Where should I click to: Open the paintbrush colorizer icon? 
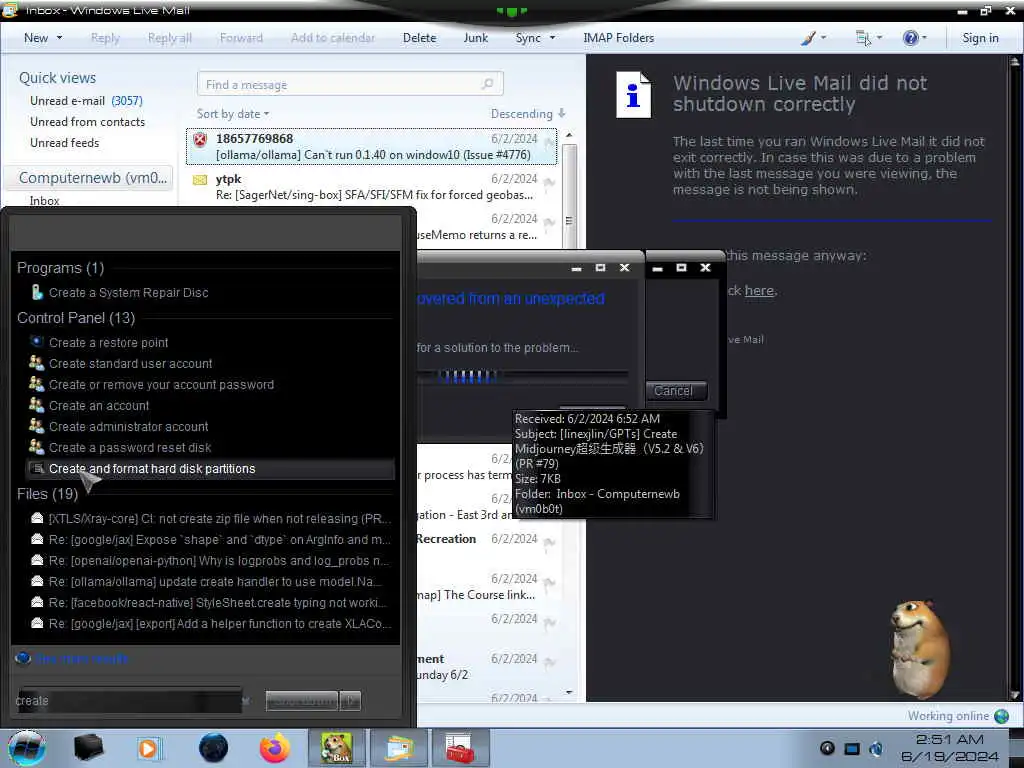coord(808,38)
